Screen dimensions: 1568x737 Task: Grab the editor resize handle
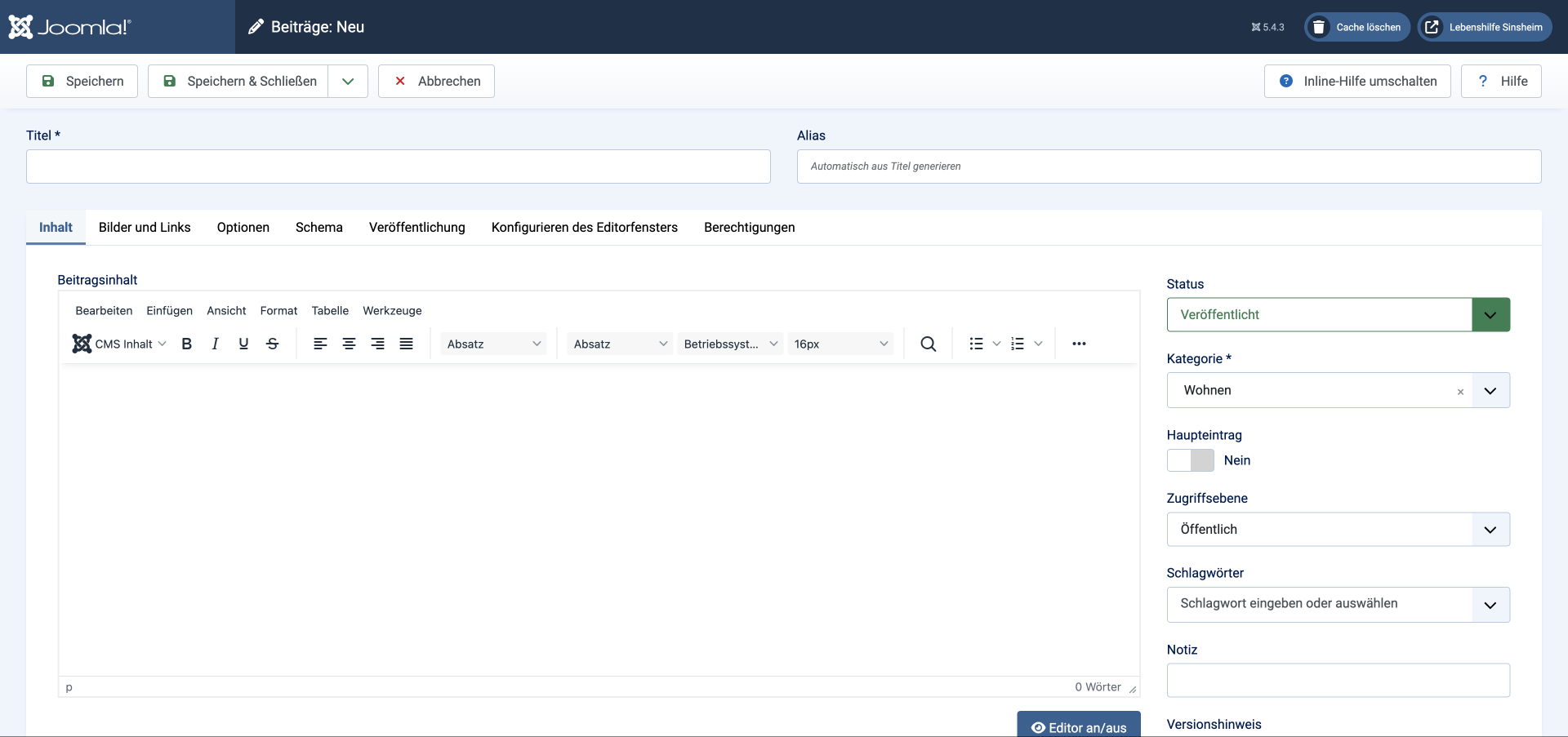[1133, 690]
